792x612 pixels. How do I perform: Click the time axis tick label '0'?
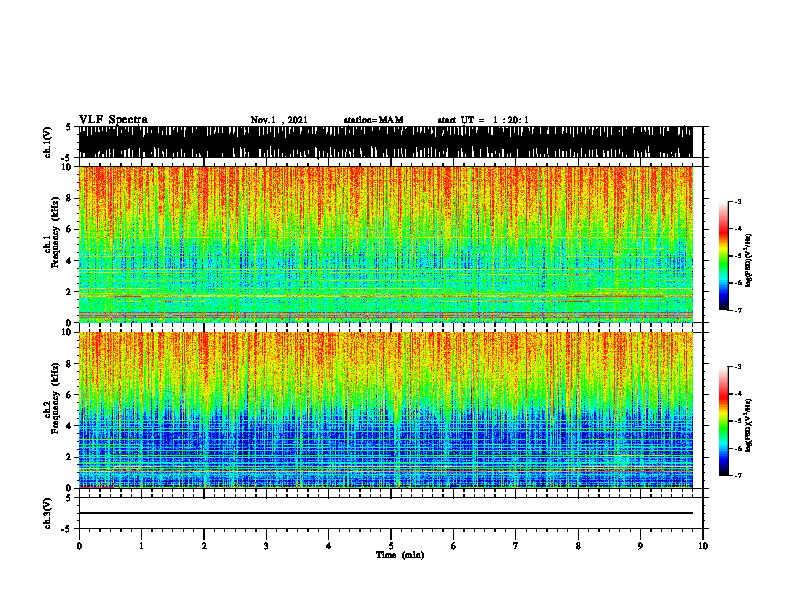(79, 546)
